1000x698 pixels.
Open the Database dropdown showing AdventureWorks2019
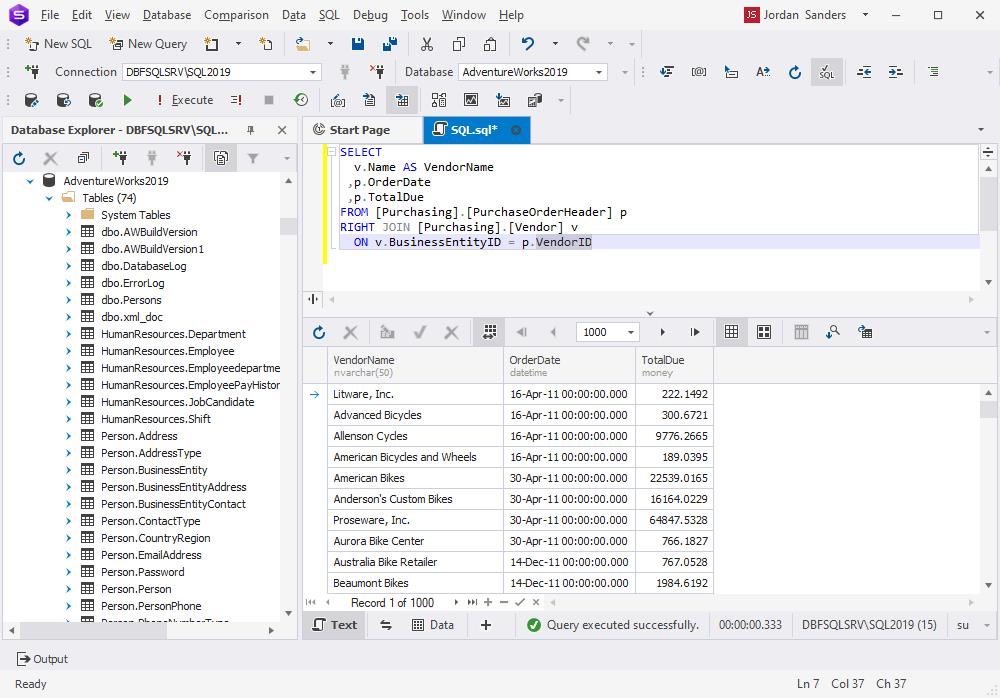point(599,72)
